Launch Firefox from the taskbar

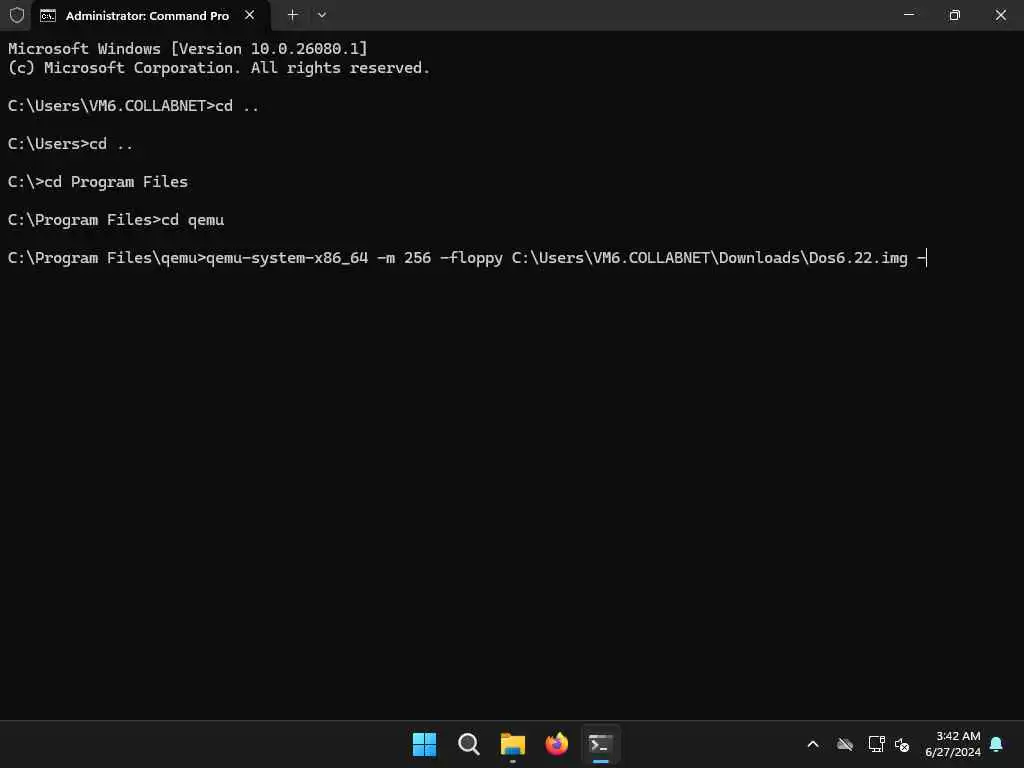(556, 744)
